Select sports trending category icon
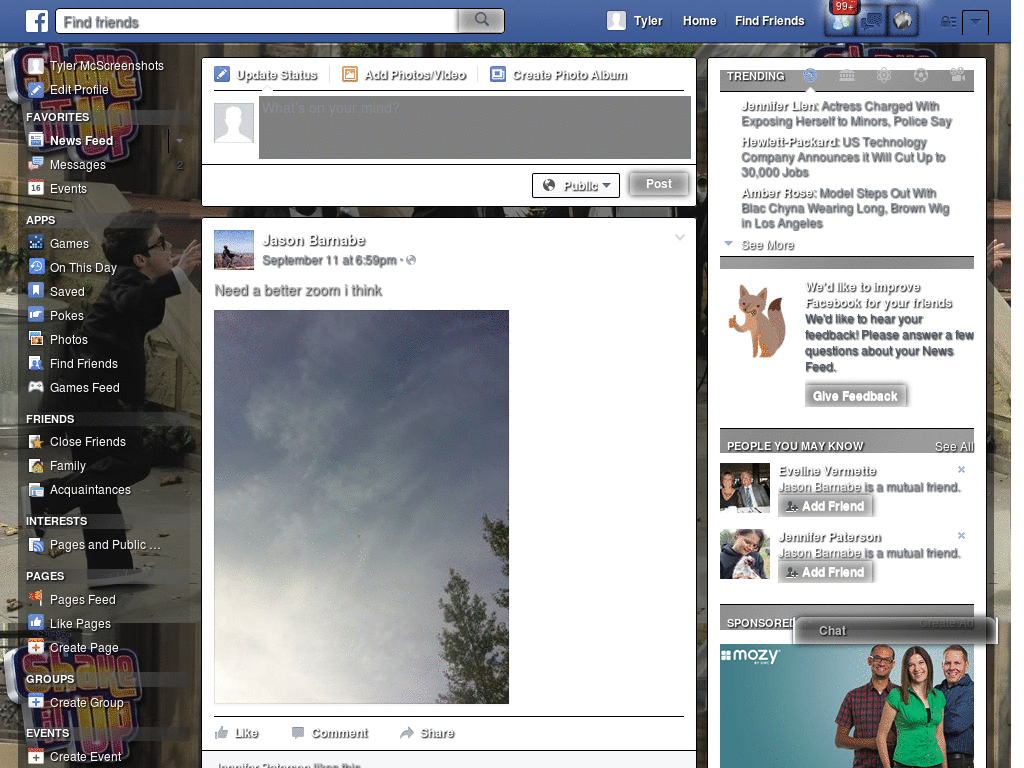 tap(921, 75)
